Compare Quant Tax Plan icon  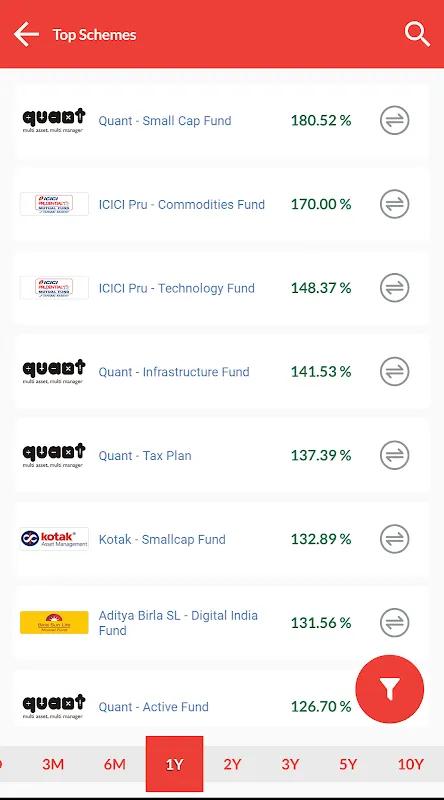[x=394, y=455]
